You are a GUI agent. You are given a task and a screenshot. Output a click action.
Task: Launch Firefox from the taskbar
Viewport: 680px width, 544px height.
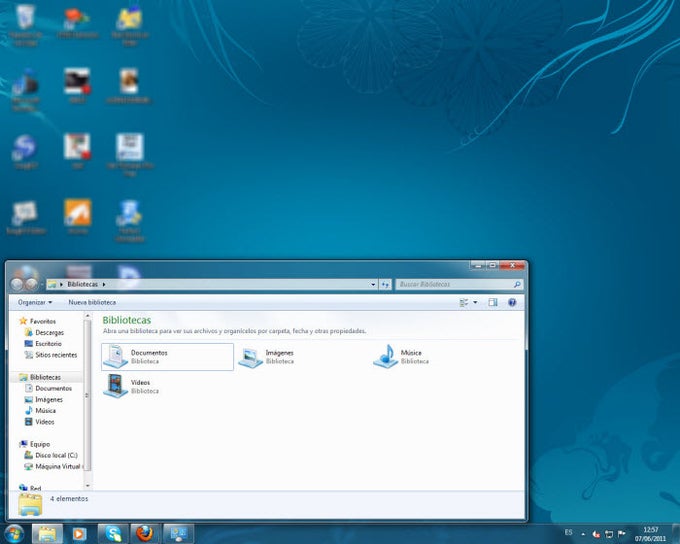tap(146, 533)
